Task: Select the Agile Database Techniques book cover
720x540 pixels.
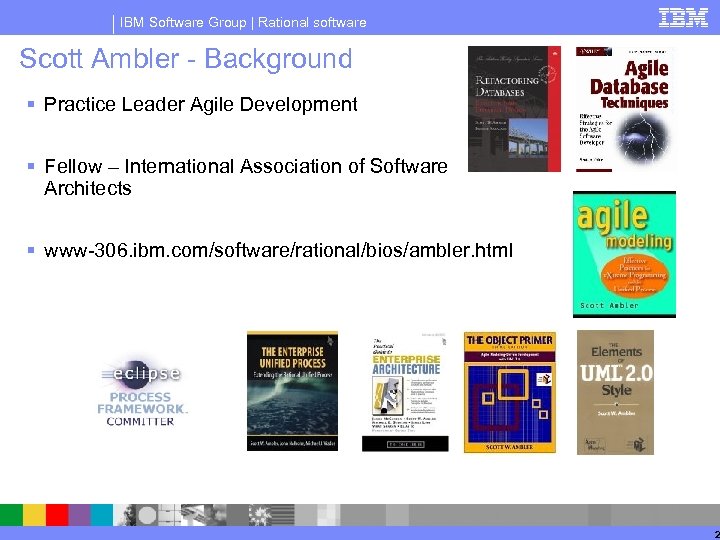Action: [x=624, y=109]
